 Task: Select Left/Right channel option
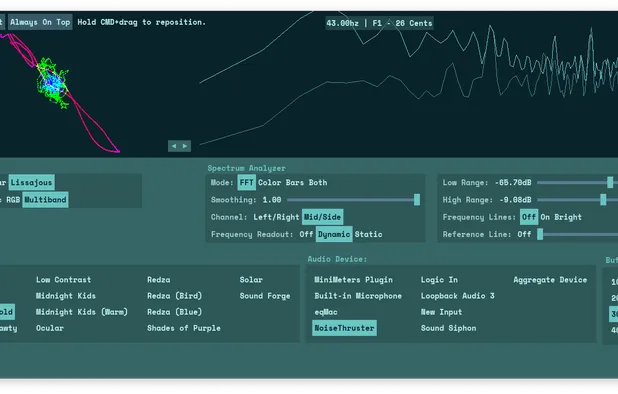tap(276, 217)
